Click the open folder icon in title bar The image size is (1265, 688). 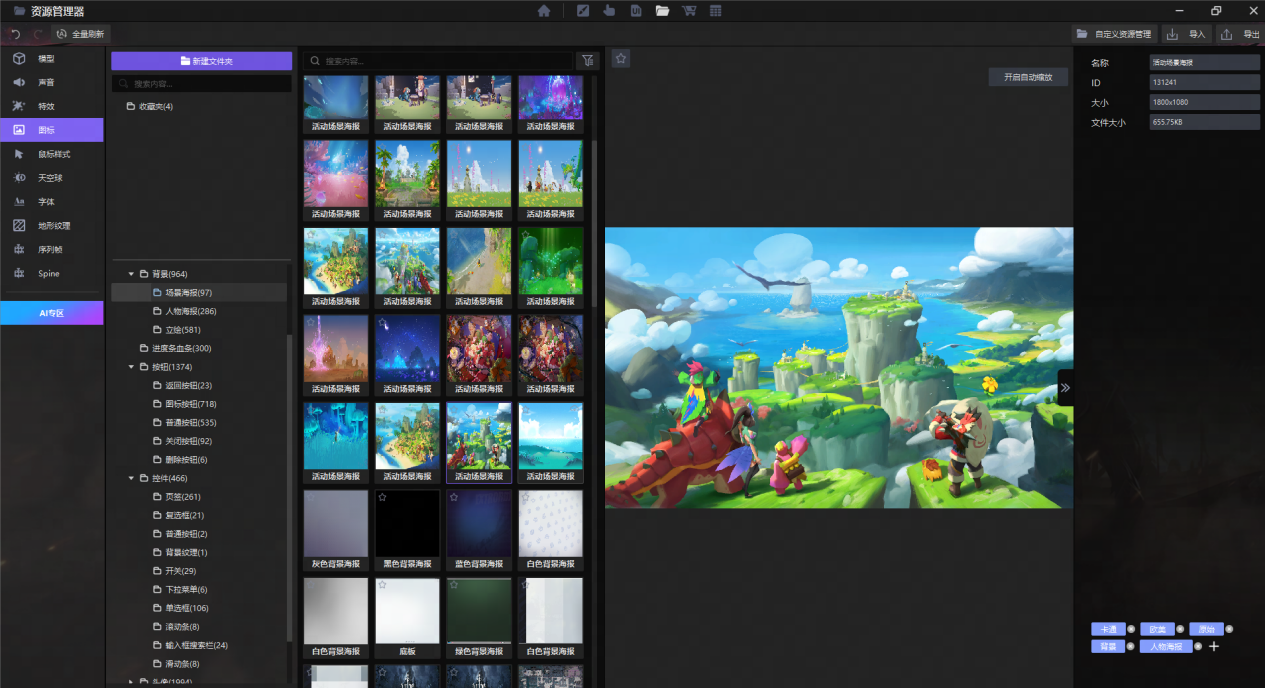pos(662,11)
